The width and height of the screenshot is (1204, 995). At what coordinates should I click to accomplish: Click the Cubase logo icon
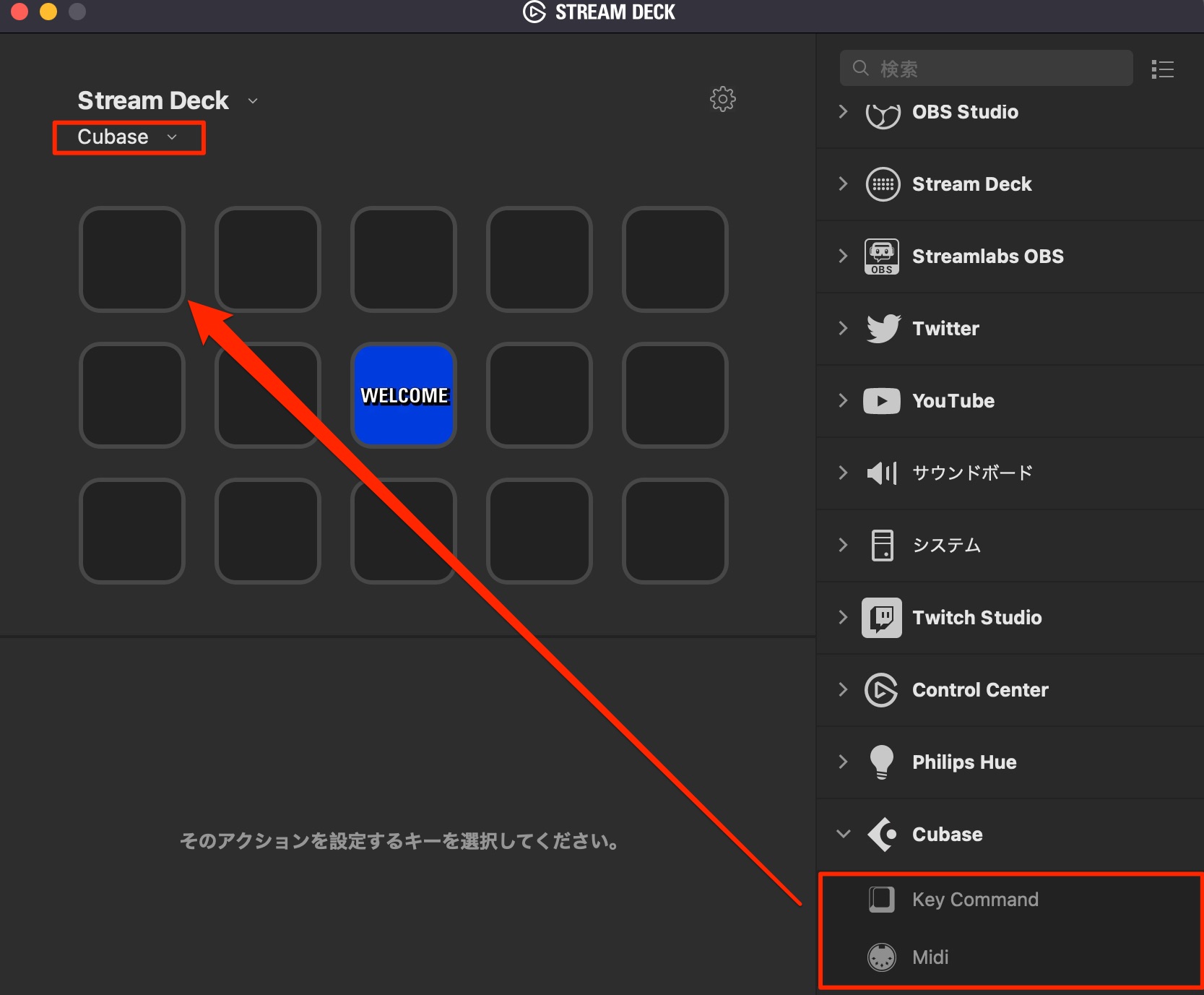[x=882, y=835]
